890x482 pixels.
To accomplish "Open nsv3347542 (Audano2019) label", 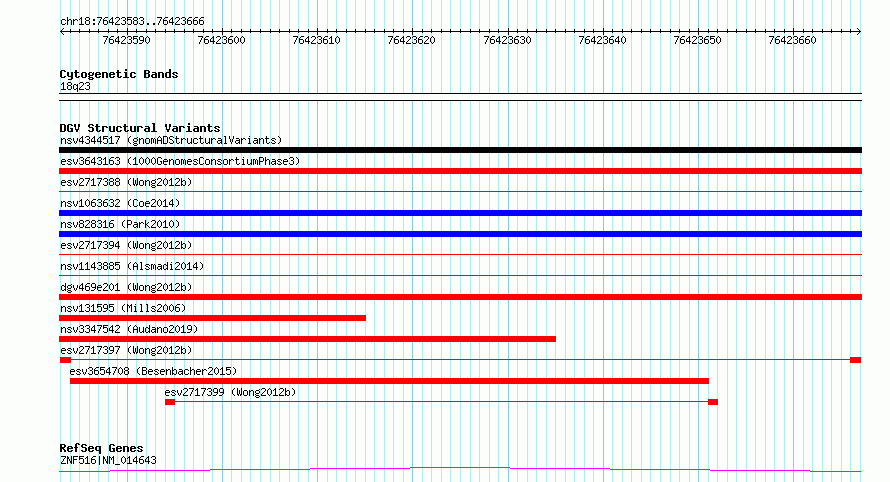I will [x=129, y=329].
